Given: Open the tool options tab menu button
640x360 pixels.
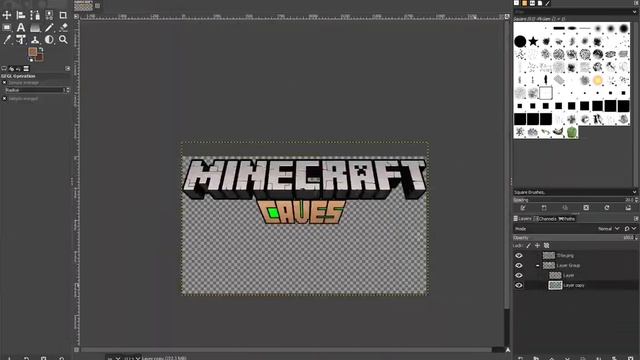Looking at the screenshot, I should (68, 69).
